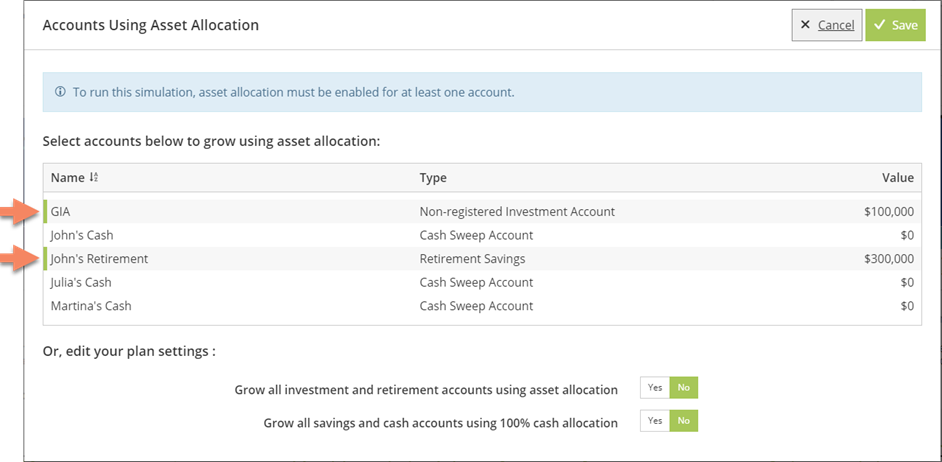
Task: Click the Name column header
Action: (x=67, y=178)
